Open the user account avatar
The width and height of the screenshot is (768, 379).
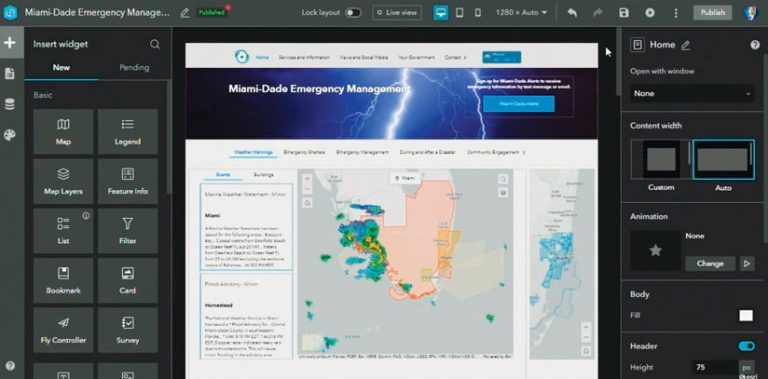coord(751,13)
